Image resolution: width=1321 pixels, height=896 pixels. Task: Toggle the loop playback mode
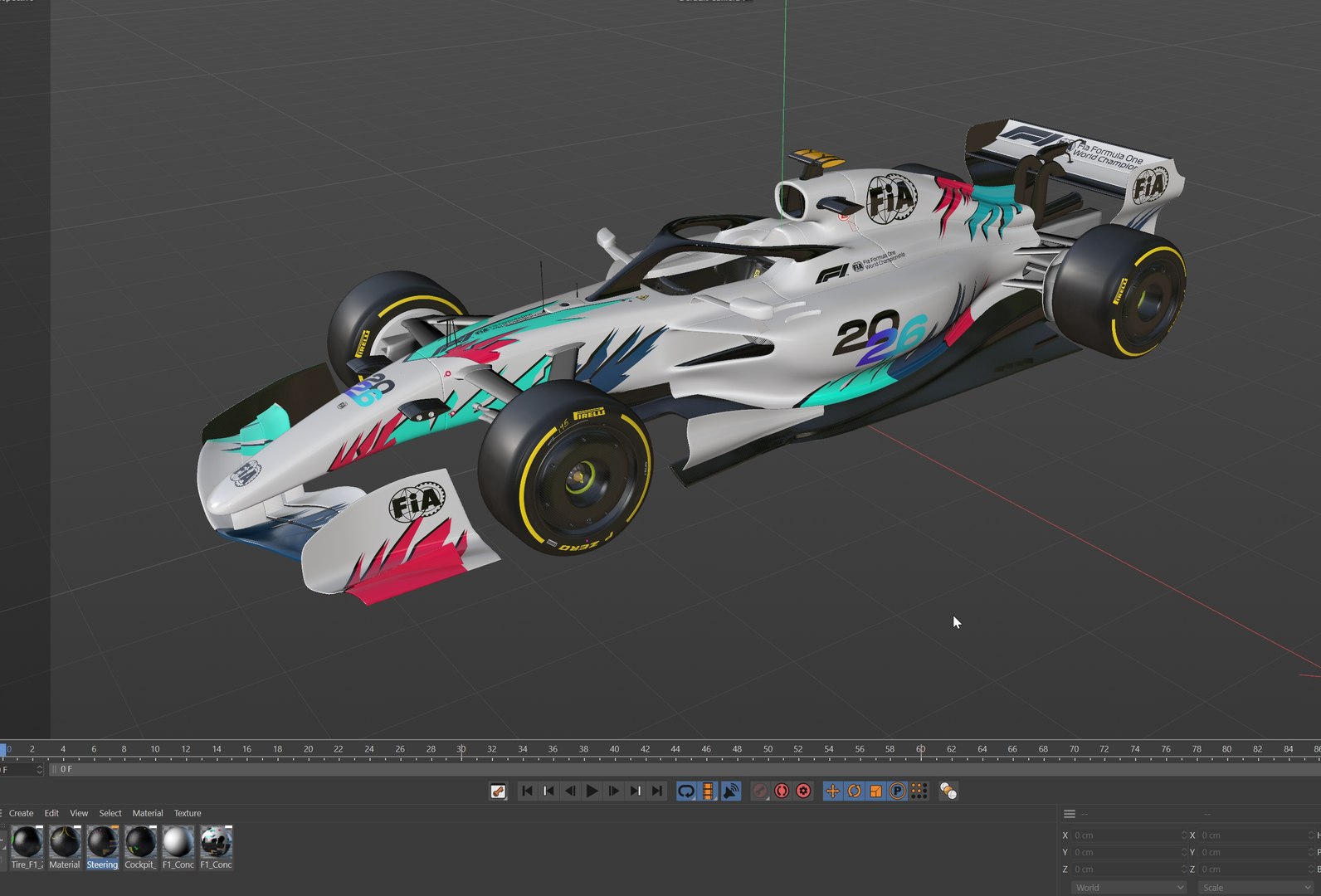pyautogui.click(x=686, y=791)
